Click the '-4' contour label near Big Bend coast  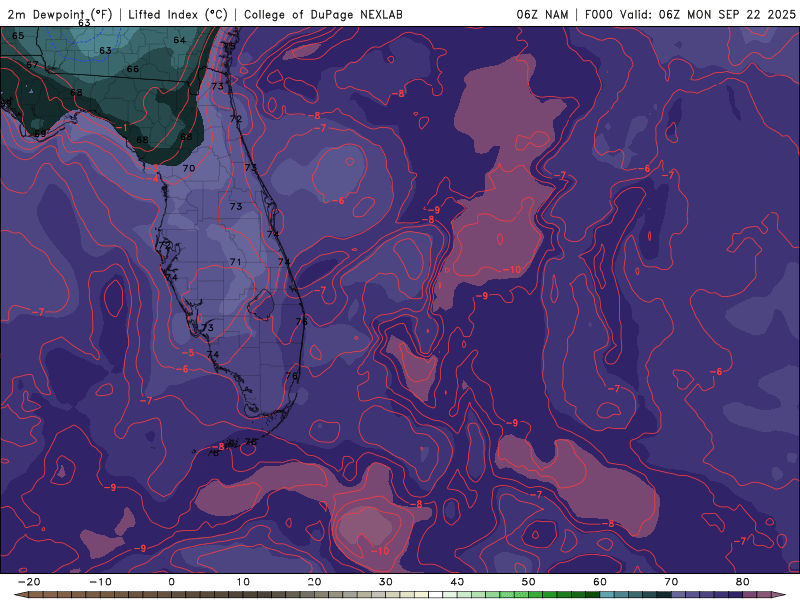[x=153, y=179]
